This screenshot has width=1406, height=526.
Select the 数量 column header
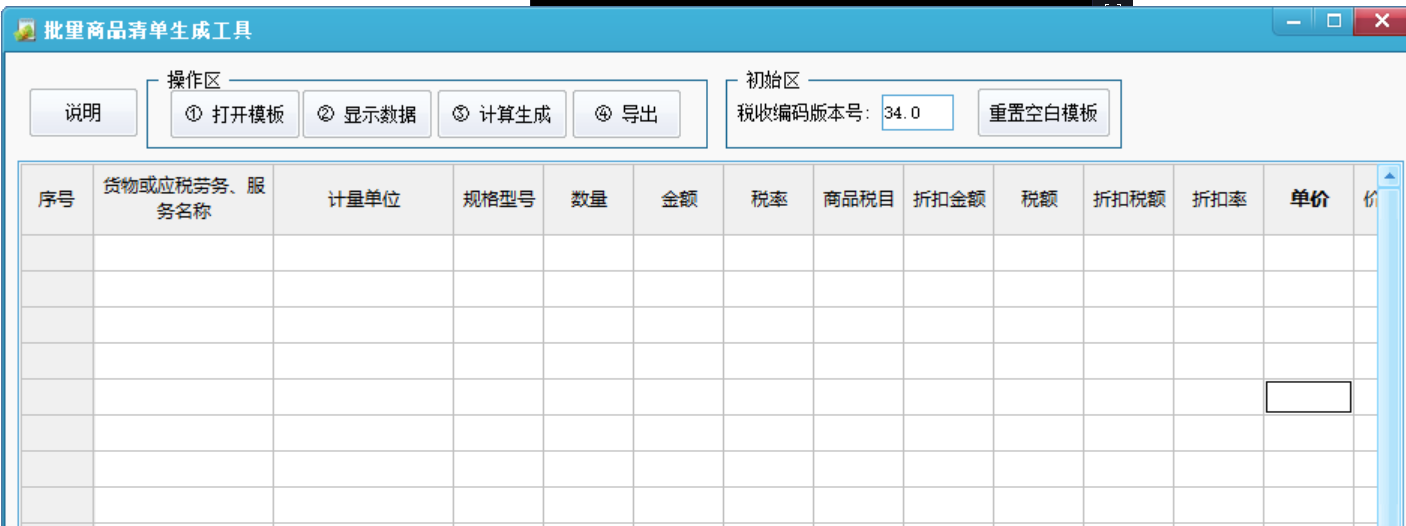(x=588, y=199)
